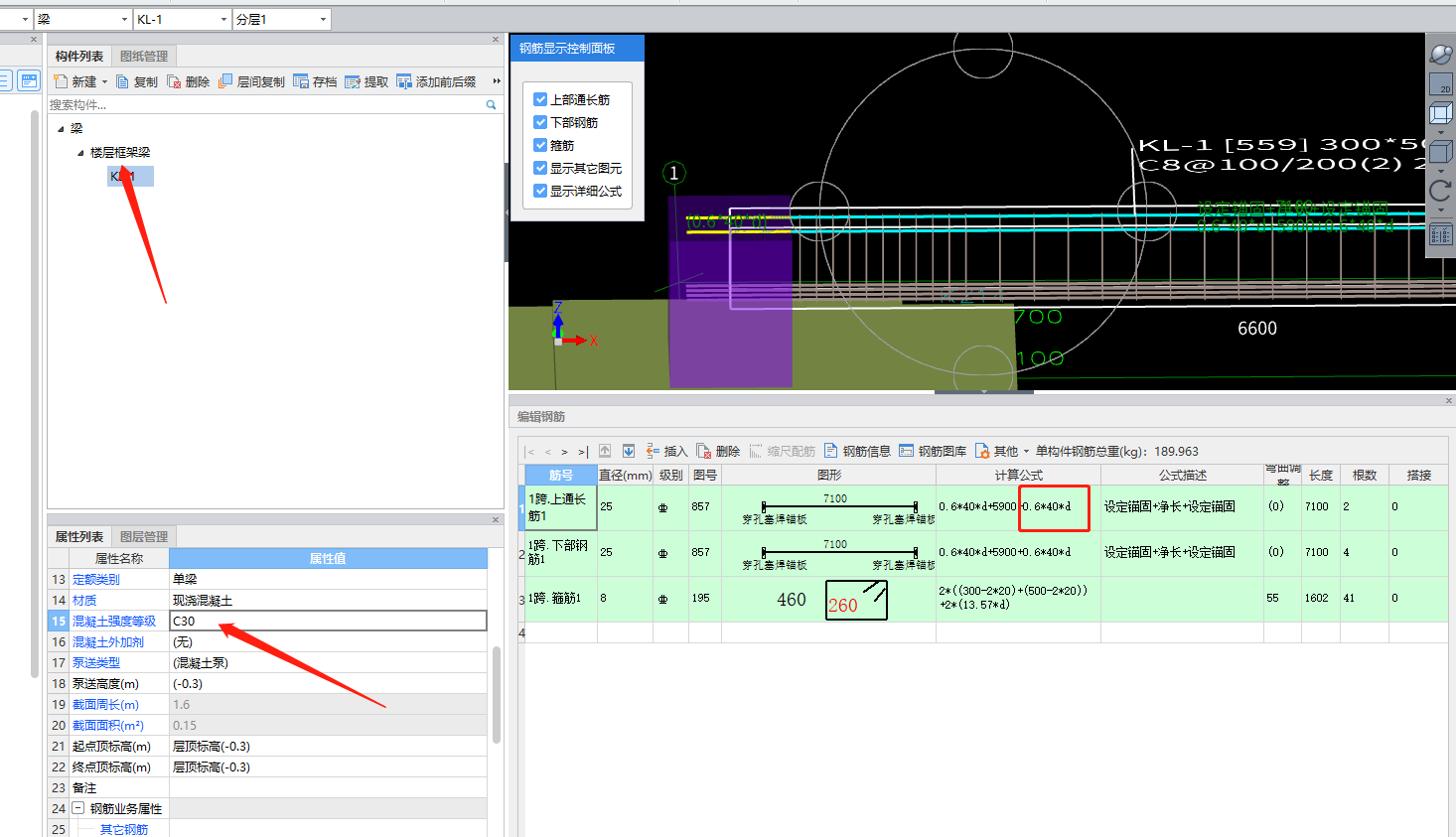Click the 存档 archive icon

301,81
